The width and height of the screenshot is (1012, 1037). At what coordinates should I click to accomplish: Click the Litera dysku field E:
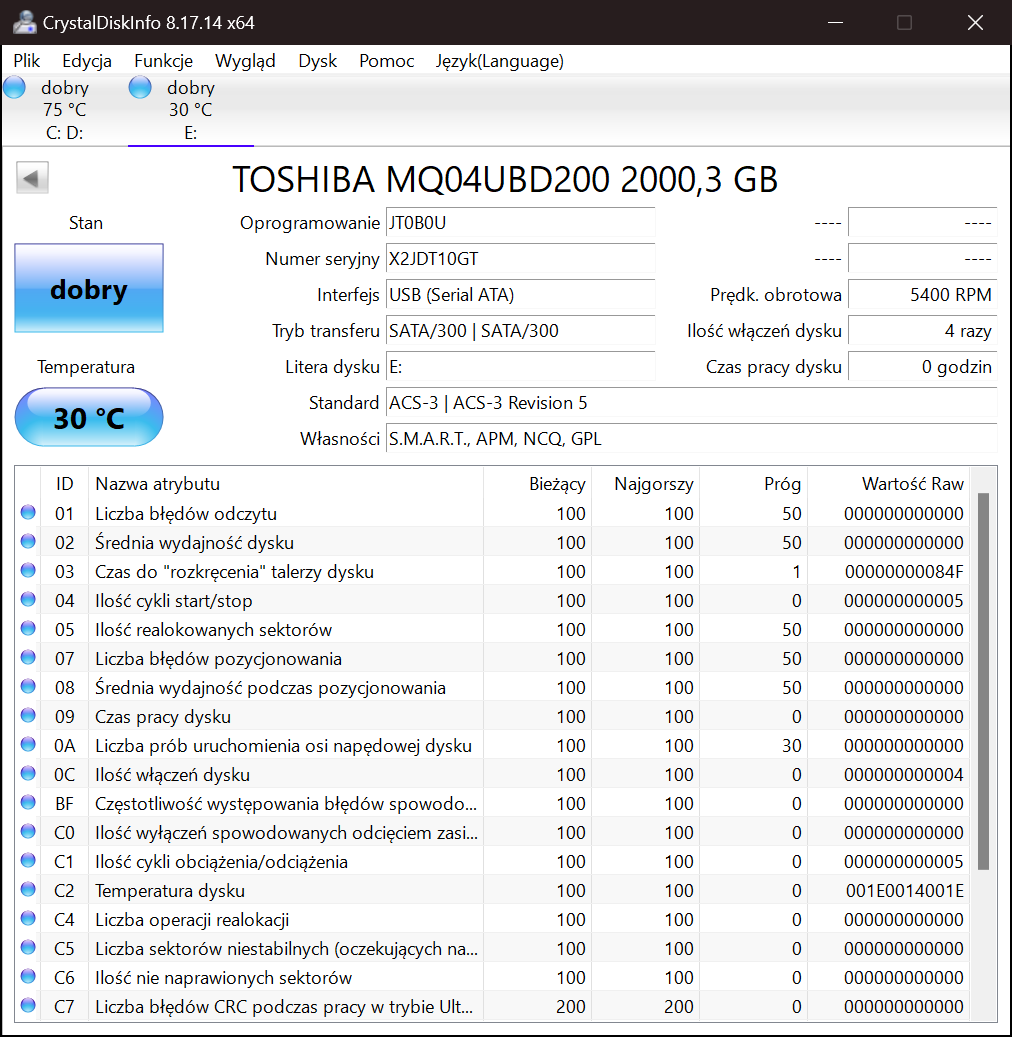[521, 366]
